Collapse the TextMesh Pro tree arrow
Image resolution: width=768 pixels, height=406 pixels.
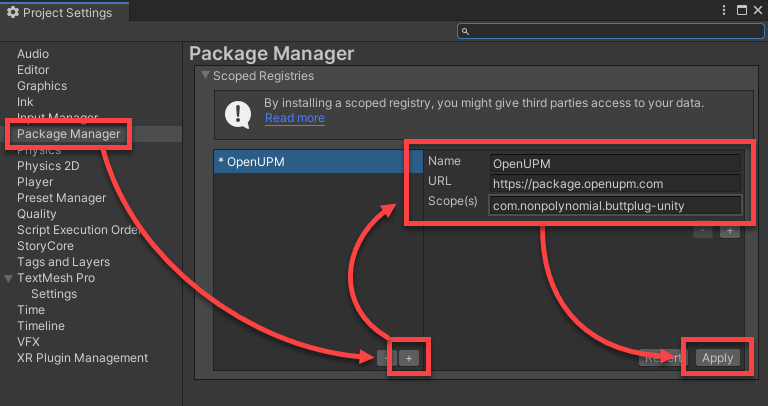coord(8,278)
